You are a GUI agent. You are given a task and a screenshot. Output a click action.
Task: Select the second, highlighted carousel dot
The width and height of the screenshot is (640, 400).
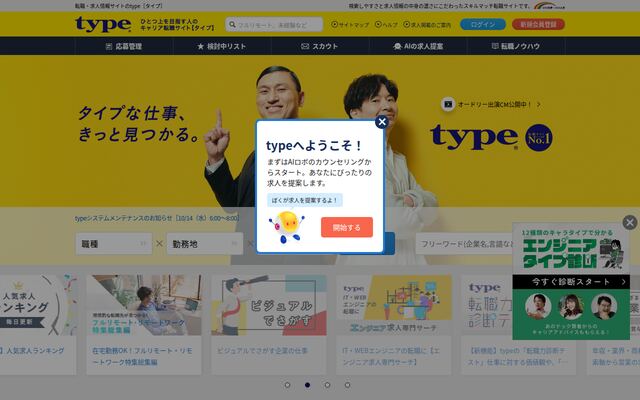[x=307, y=385]
